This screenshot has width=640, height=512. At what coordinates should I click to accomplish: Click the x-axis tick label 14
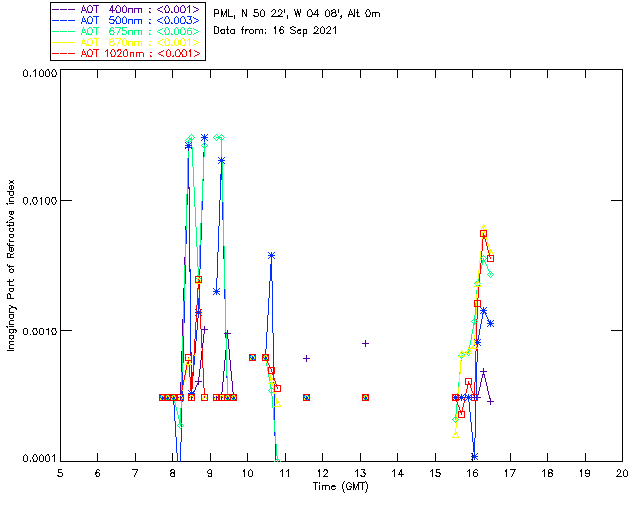[x=398, y=473]
